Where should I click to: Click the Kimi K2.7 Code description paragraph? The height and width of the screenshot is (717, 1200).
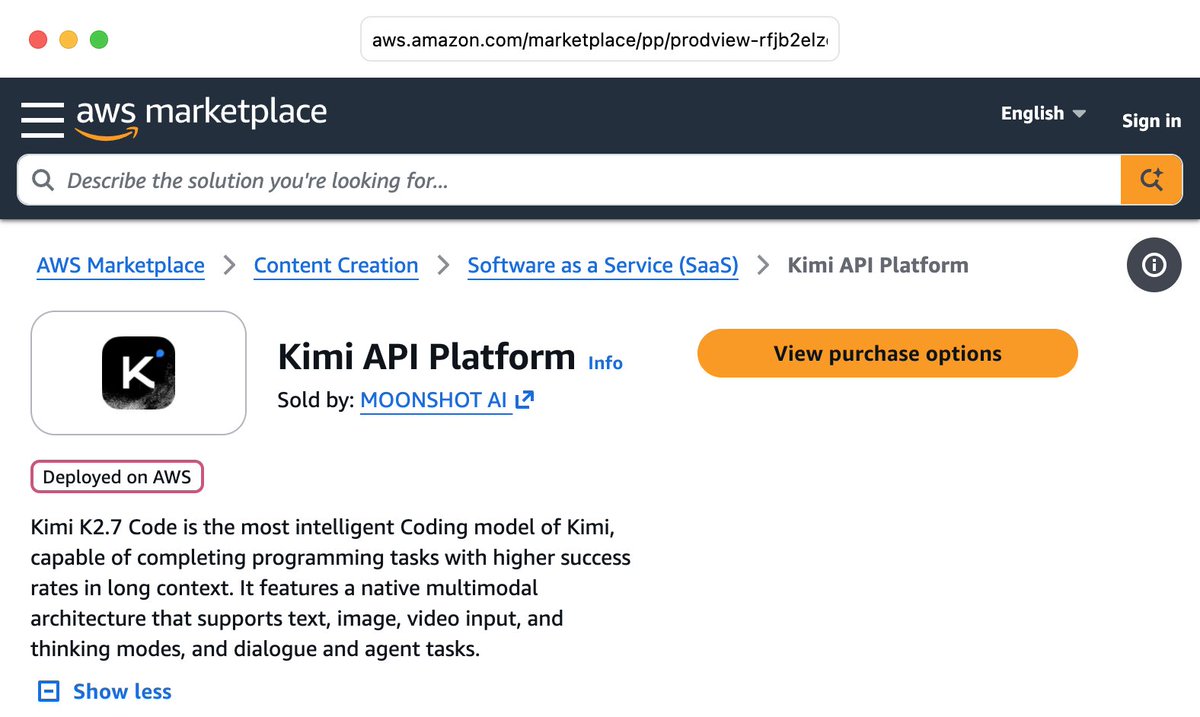pyautogui.click(x=331, y=588)
